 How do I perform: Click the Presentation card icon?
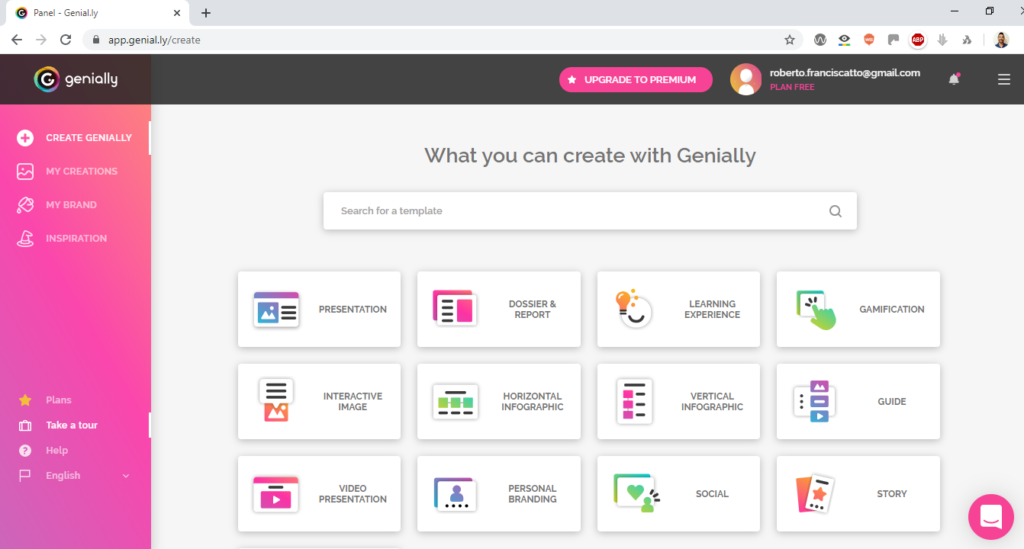[276, 309]
